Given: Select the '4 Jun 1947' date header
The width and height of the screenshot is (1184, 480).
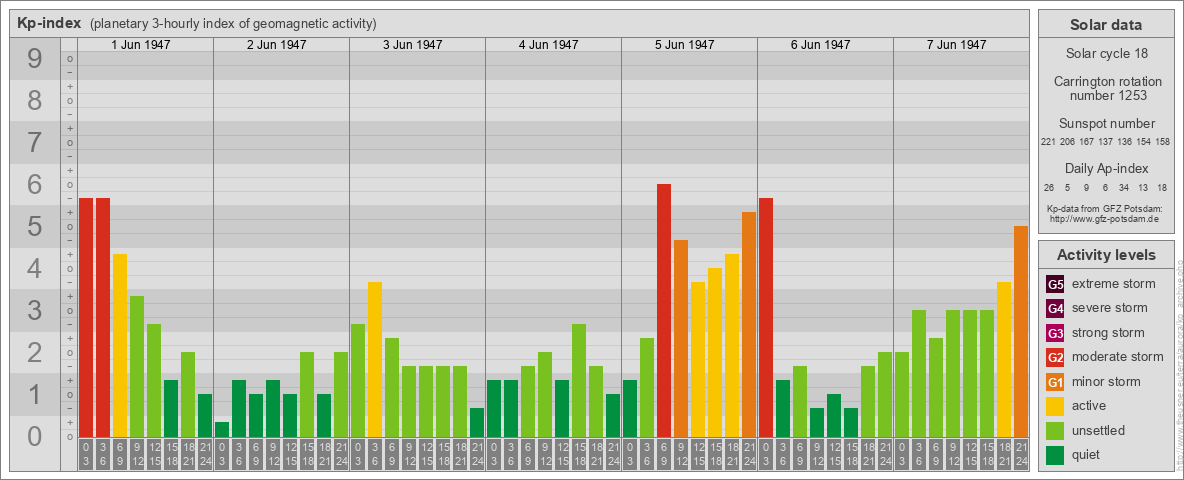Looking at the screenshot, I should [x=548, y=45].
